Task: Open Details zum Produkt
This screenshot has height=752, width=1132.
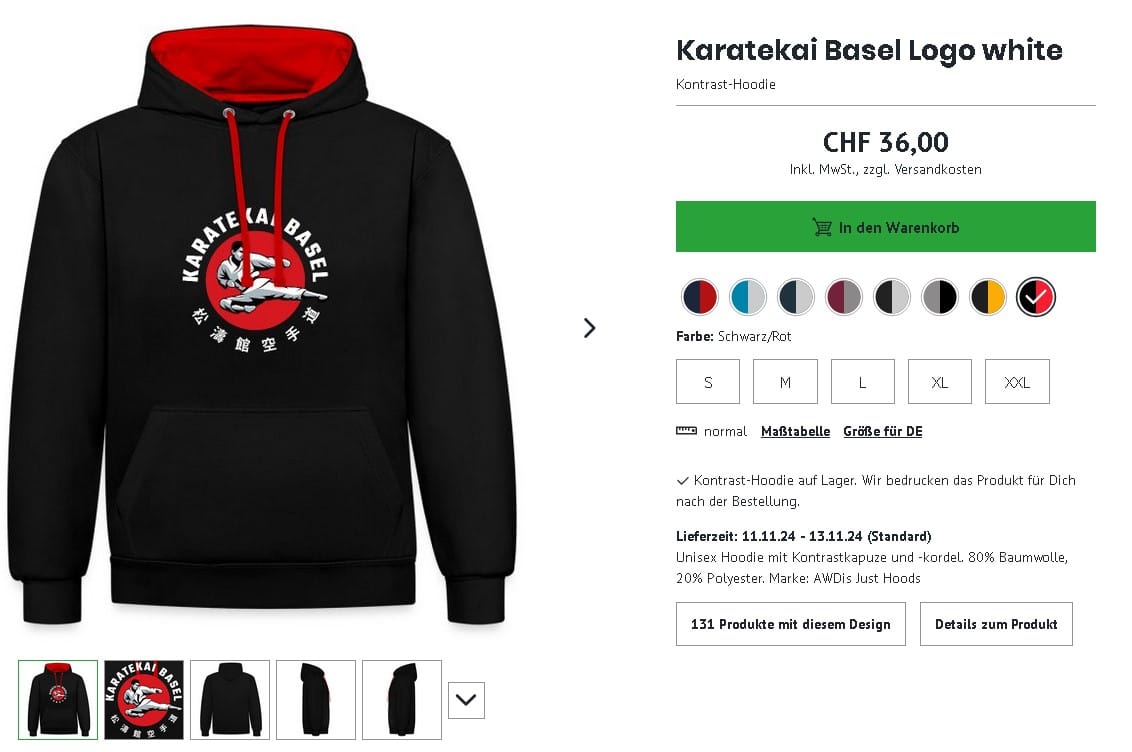Action: [x=996, y=624]
